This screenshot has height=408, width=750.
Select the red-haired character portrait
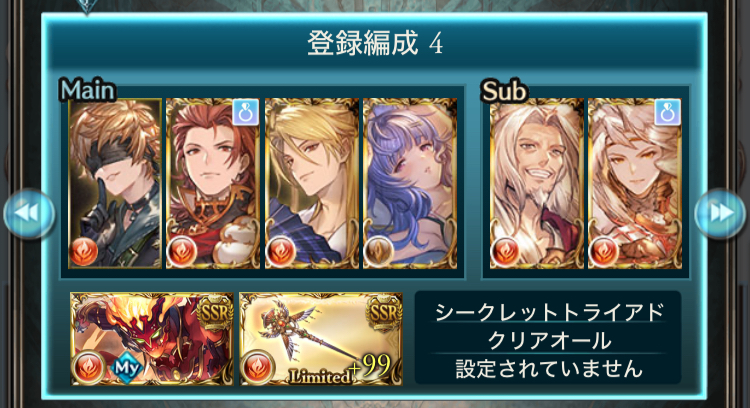click(x=213, y=183)
